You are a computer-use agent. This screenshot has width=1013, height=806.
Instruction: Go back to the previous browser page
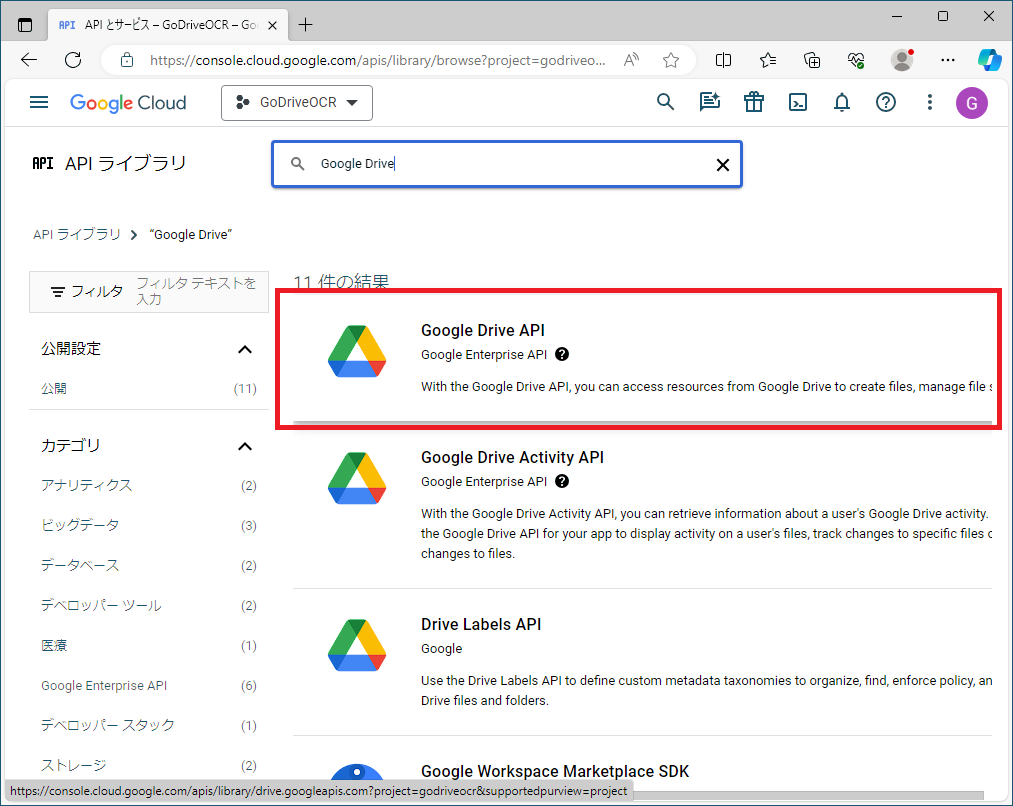[29, 60]
